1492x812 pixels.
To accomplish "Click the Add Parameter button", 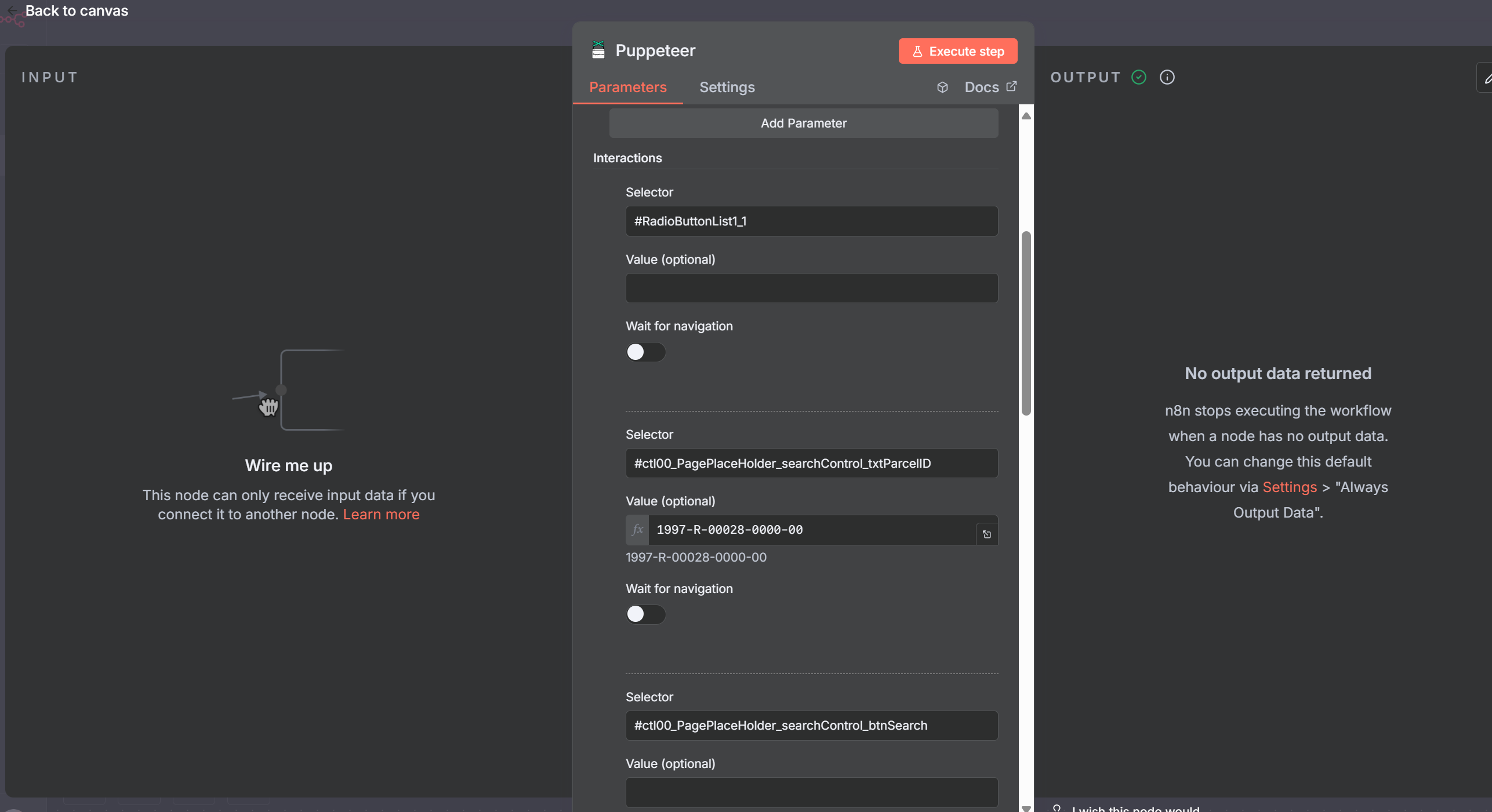I will tap(803, 123).
